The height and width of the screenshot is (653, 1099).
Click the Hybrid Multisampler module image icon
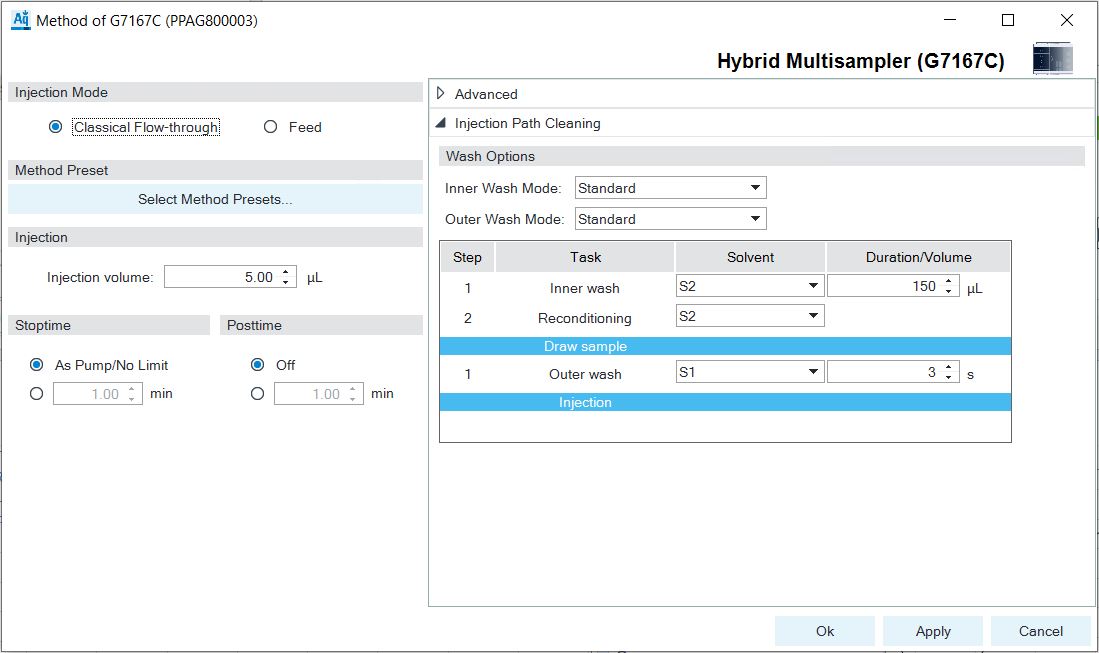1052,59
